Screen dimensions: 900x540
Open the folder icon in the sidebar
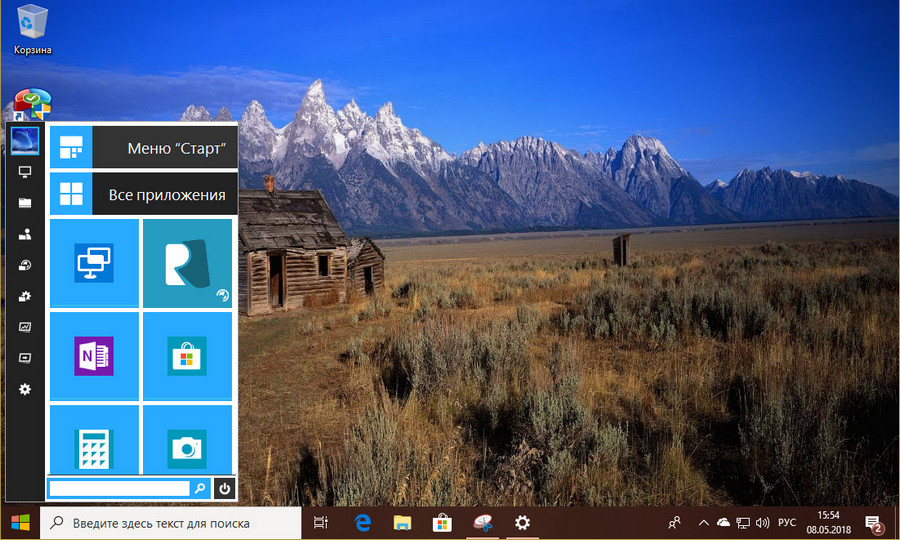tap(25, 203)
